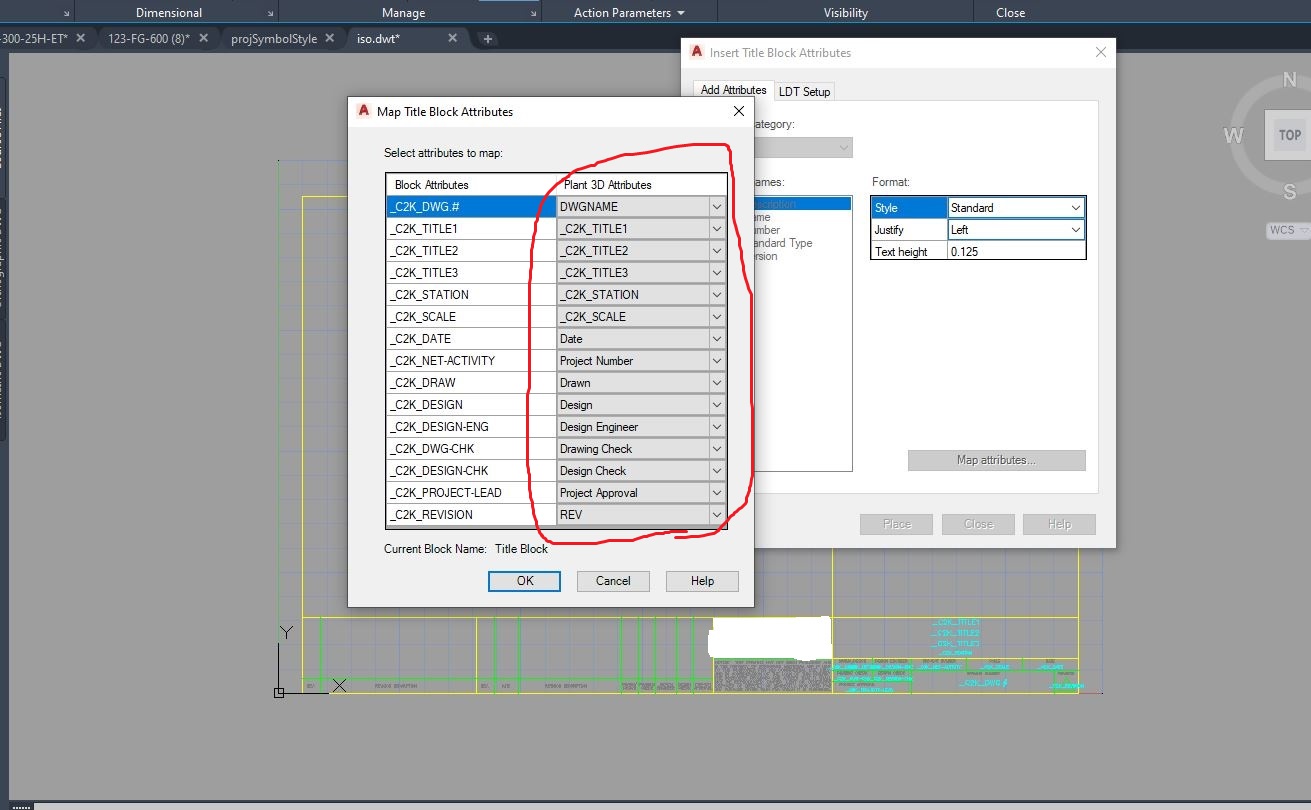Click OK in Map Title Block Attributes
This screenshot has width=1311, height=810.
point(524,580)
